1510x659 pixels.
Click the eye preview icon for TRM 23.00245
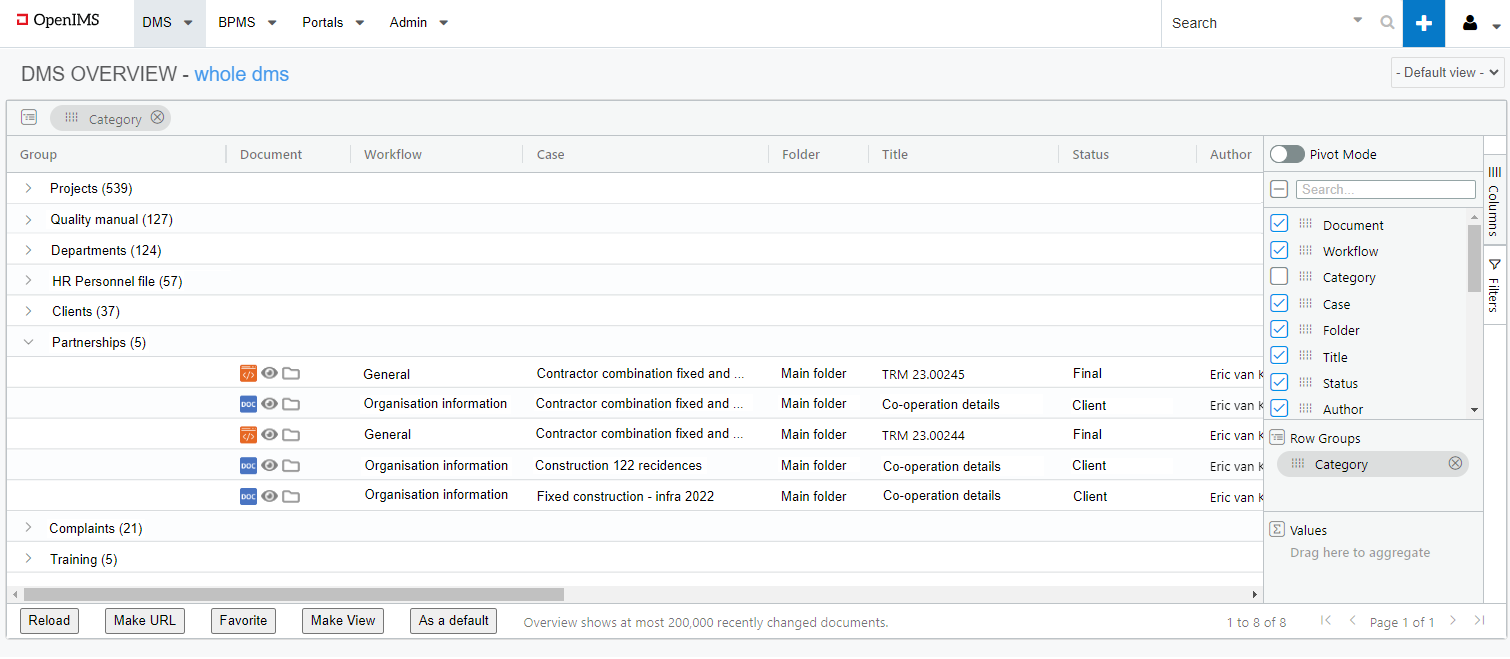[270, 374]
